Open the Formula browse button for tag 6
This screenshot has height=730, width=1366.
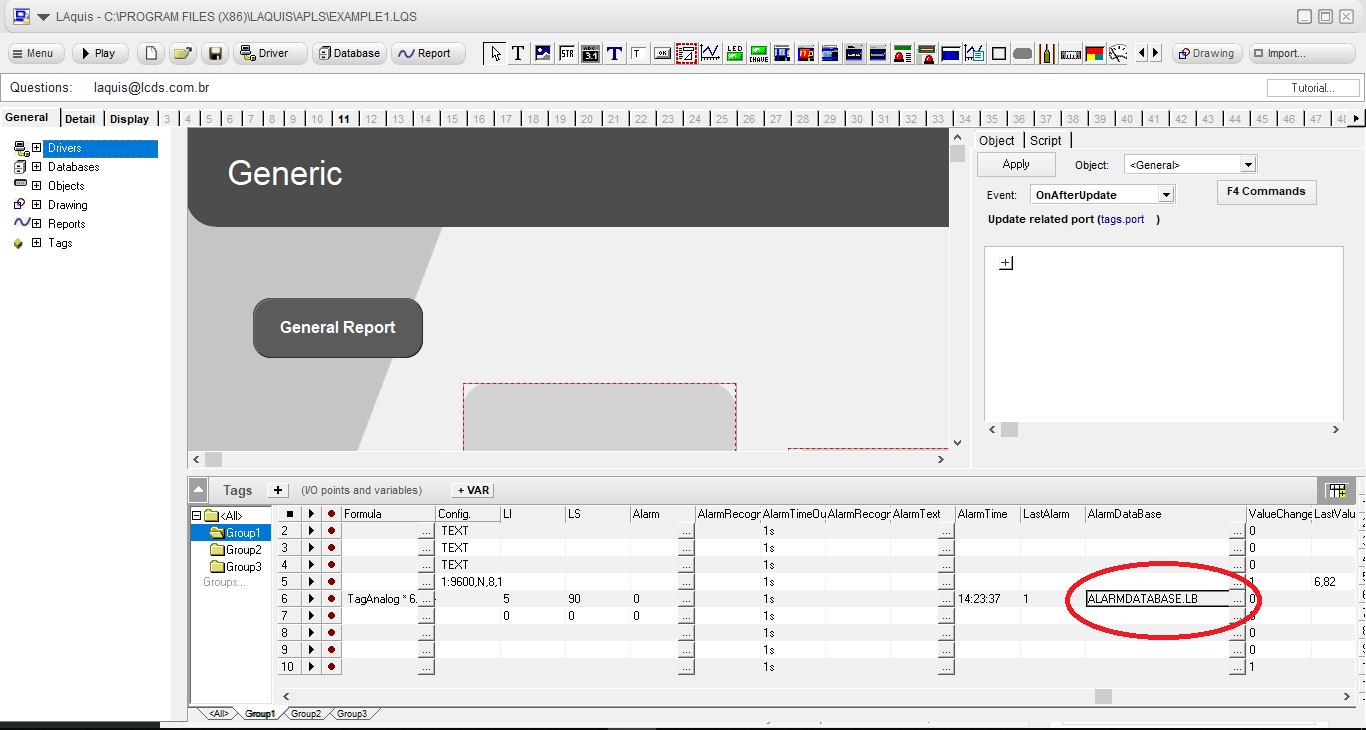(426, 599)
